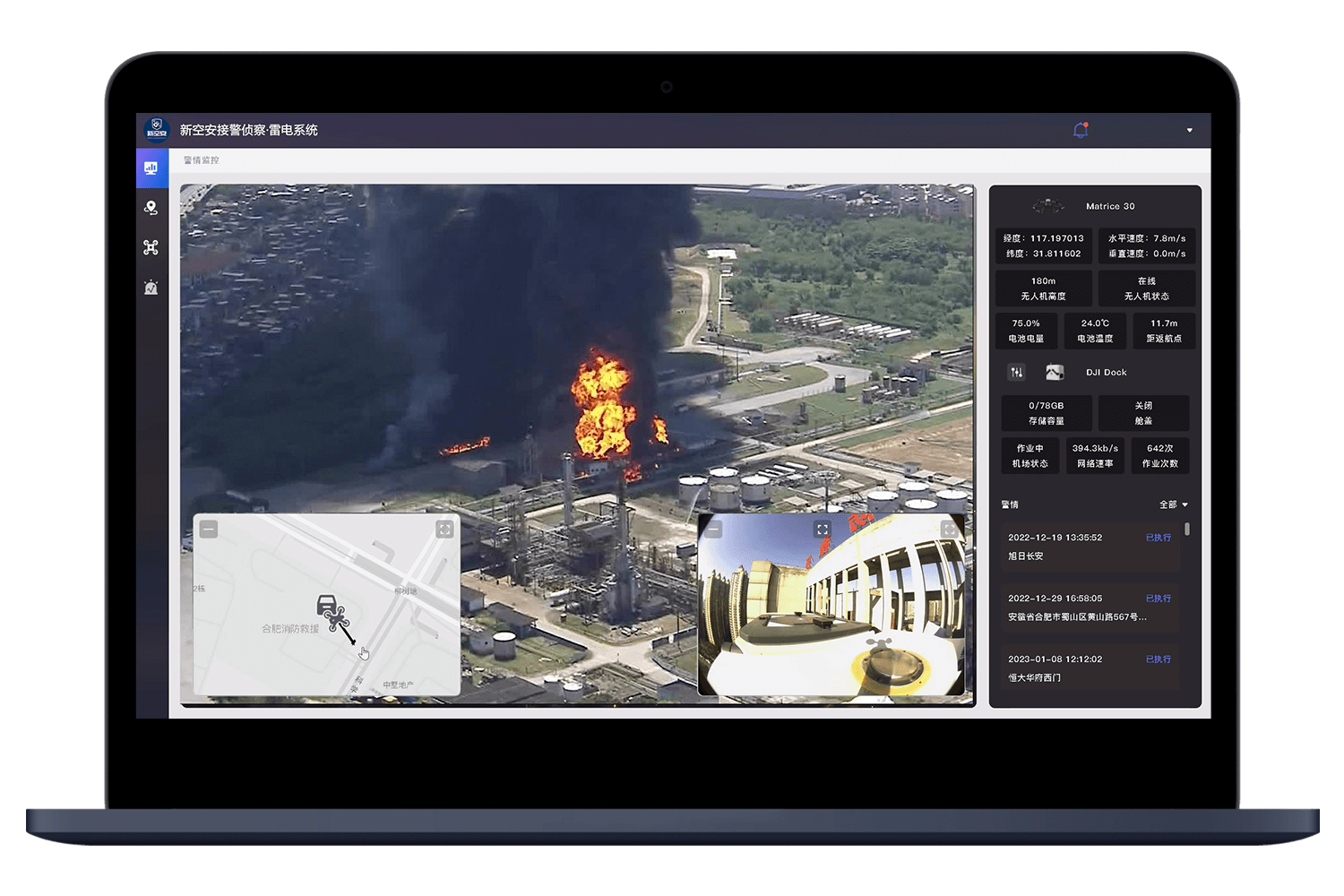This screenshot has height=896, width=1344.
Task: Click 已执行 link on 恒大华府西门 alert
Action: click(1158, 659)
